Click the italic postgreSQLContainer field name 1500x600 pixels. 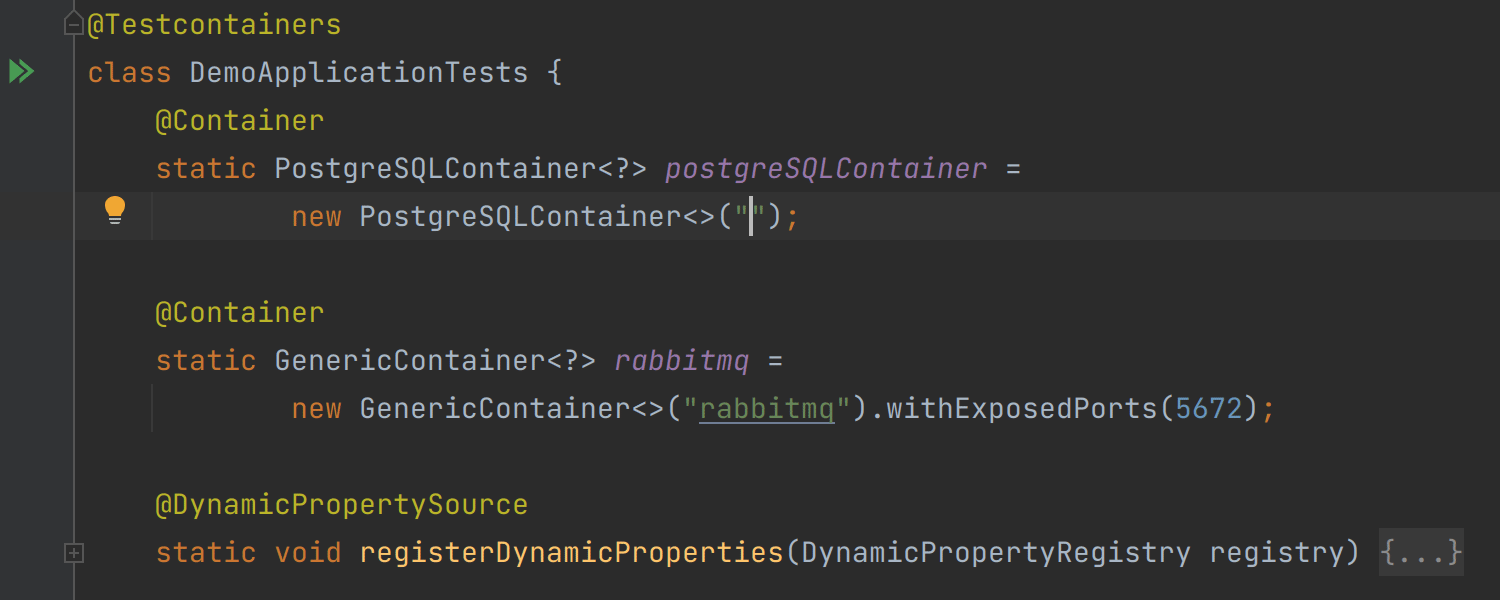(x=825, y=169)
